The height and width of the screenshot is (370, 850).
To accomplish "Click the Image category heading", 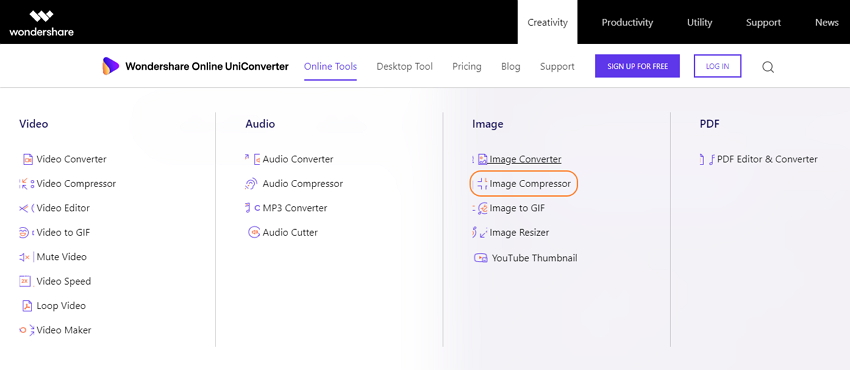I will (488, 124).
